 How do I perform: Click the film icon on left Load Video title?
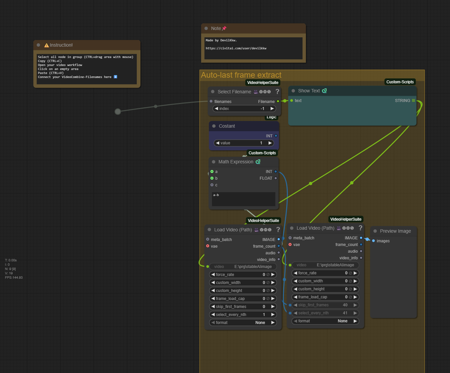(x=256, y=230)
